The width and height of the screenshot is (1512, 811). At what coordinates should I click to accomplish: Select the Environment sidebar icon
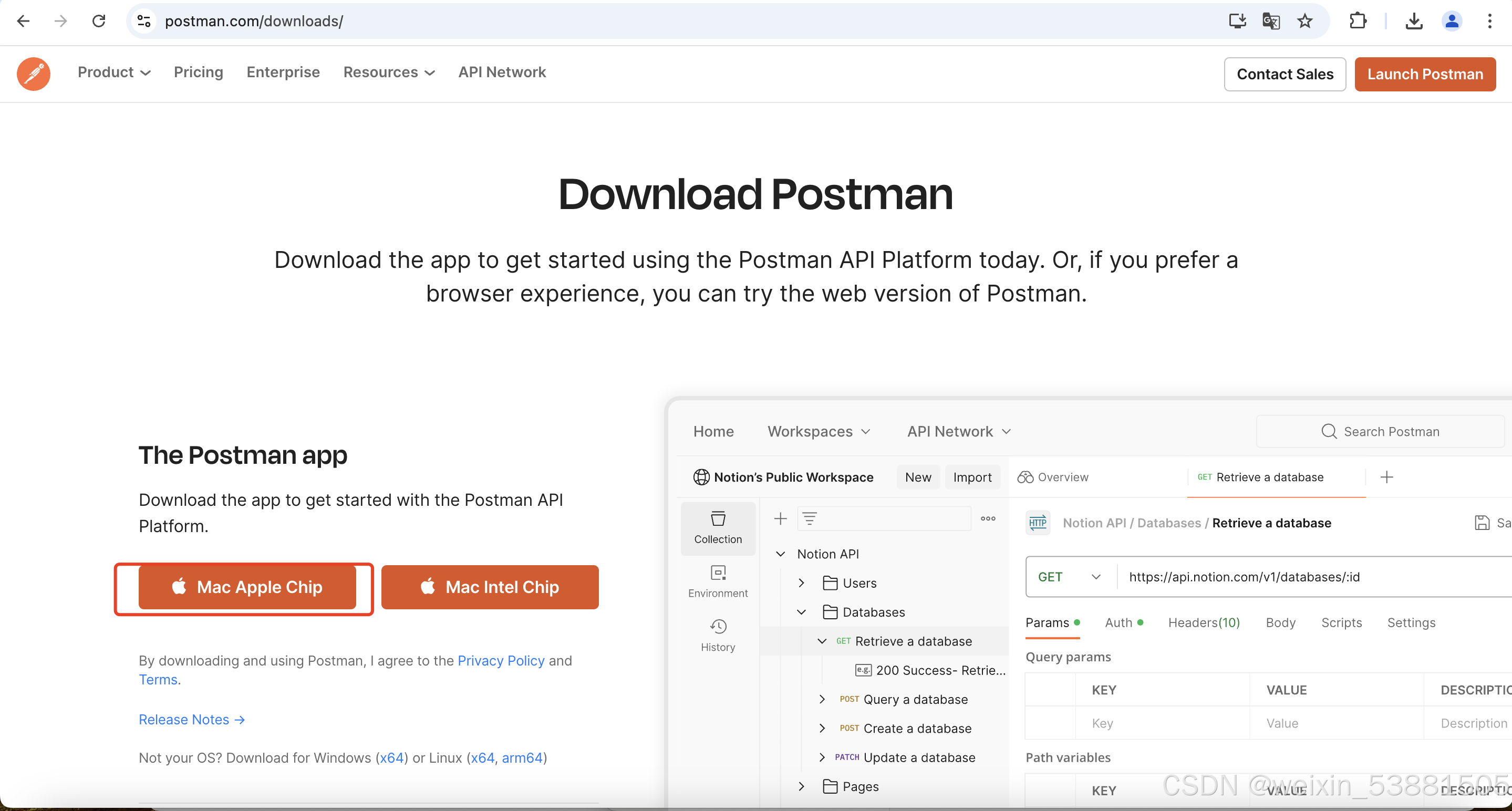718,581
